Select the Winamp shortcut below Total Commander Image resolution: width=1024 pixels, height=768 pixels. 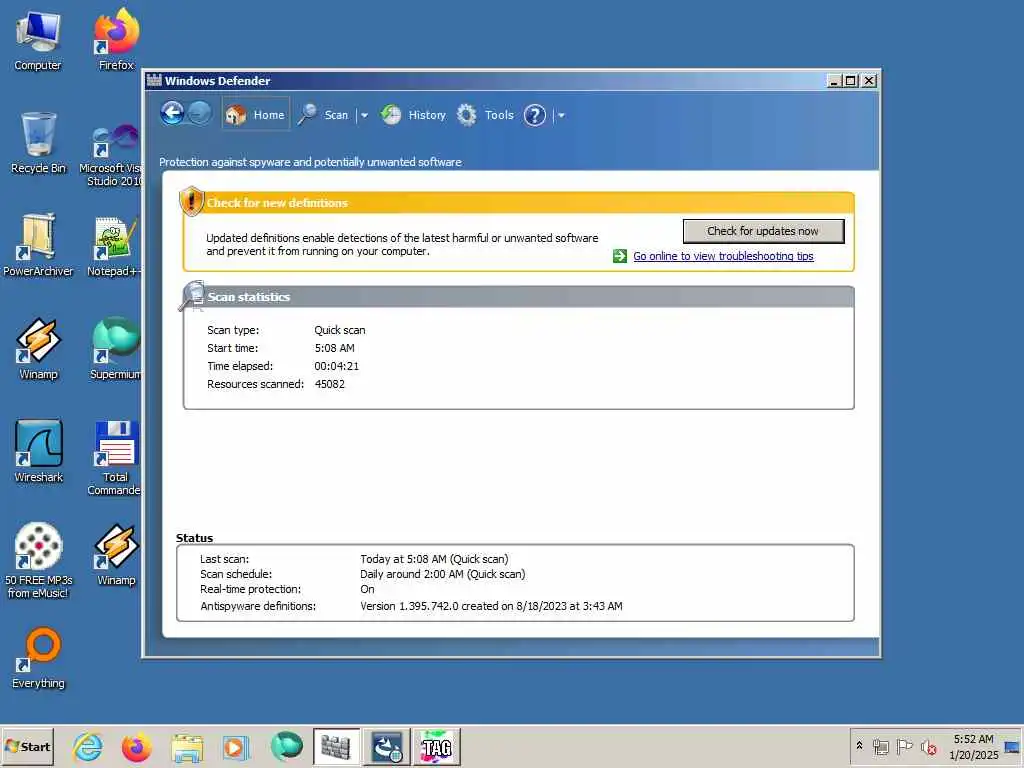[x=116, y=555]
